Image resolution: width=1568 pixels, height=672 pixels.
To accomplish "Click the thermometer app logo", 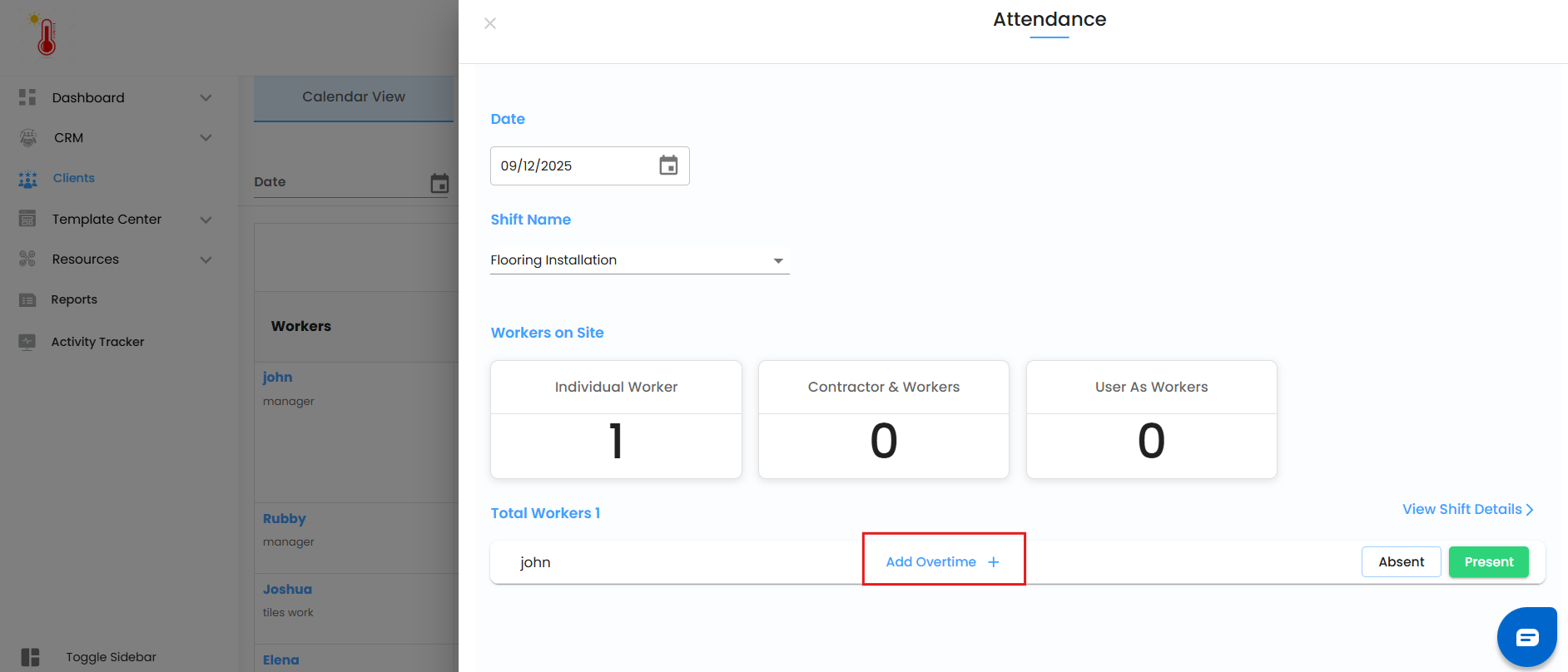I will coord(46,35).
